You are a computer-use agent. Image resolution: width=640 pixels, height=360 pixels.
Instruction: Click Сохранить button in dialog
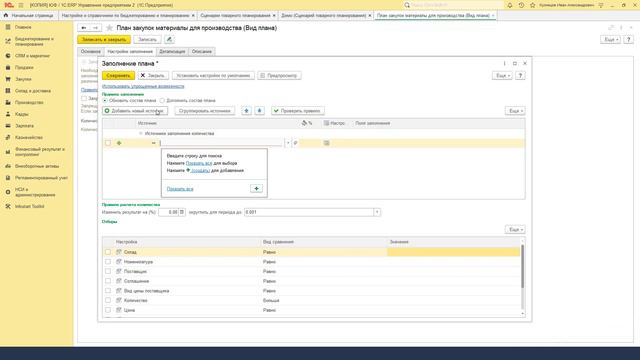(x=118, y=76)
